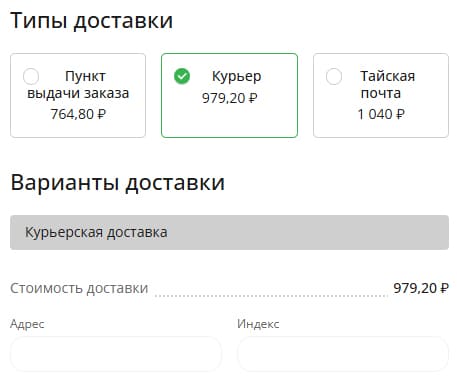
Task: Click the 979,20 ₽ delivery cost total
Action: point(421,288)
